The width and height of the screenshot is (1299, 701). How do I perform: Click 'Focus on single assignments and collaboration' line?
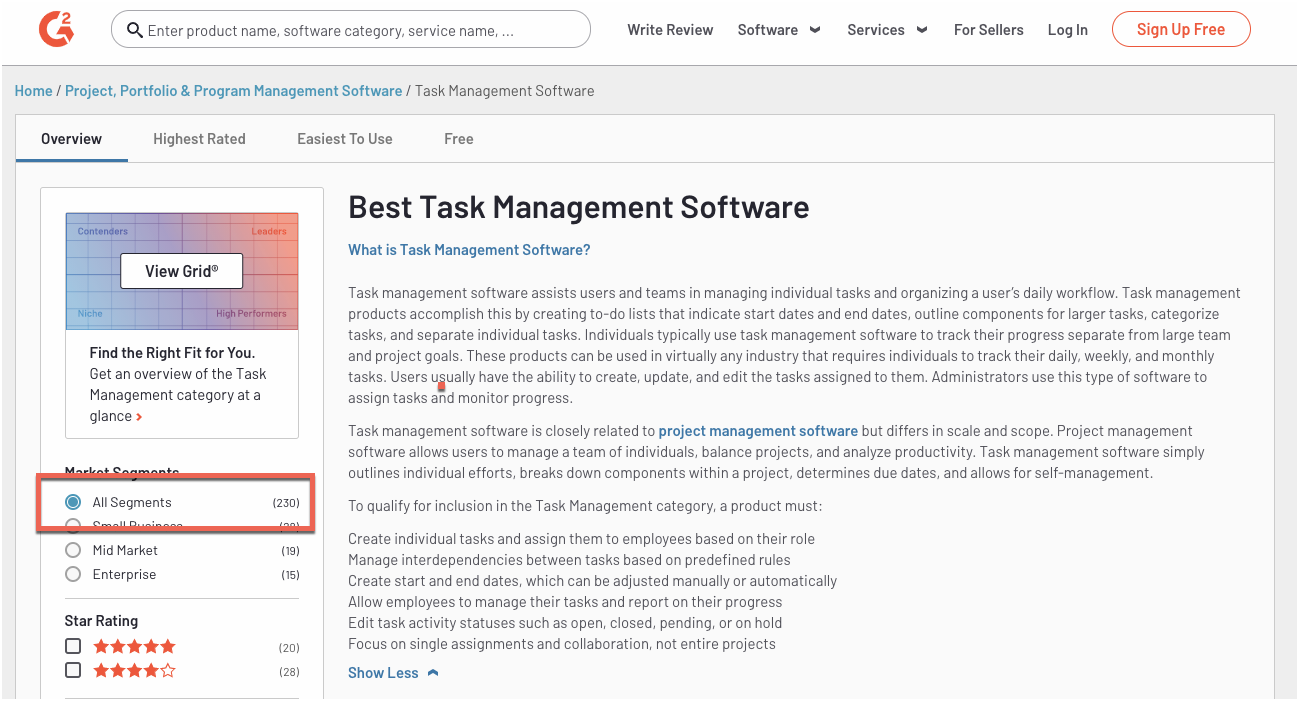point(562,644)
